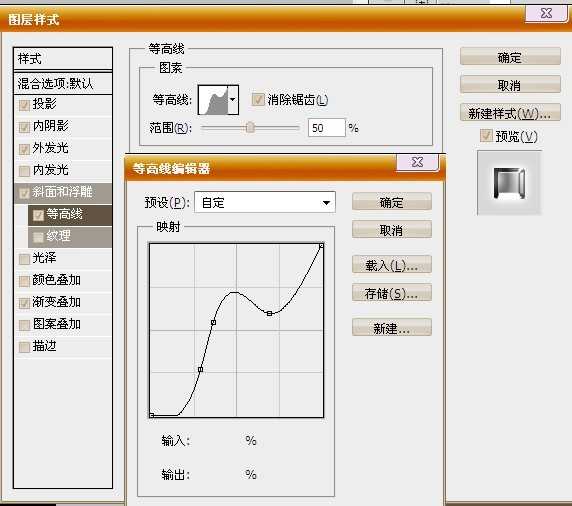The width and height of the screenshot is (572, 506).
Task: Select 混合选项:默认 blending options
Action: [63, 84]
